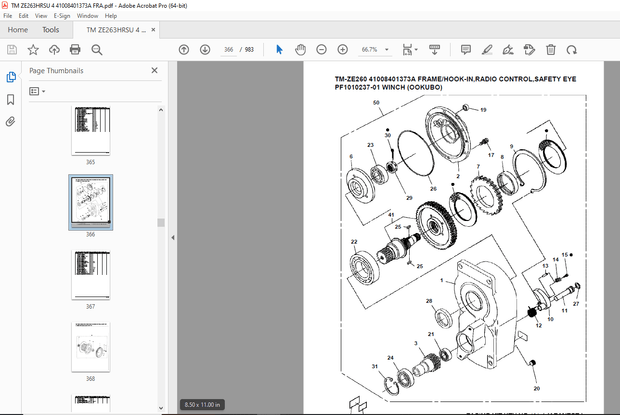Open Page Thumbnails sidebar icon
This screenshot has width=620, height=415.
pyautogui.click(x=11, y=77)
